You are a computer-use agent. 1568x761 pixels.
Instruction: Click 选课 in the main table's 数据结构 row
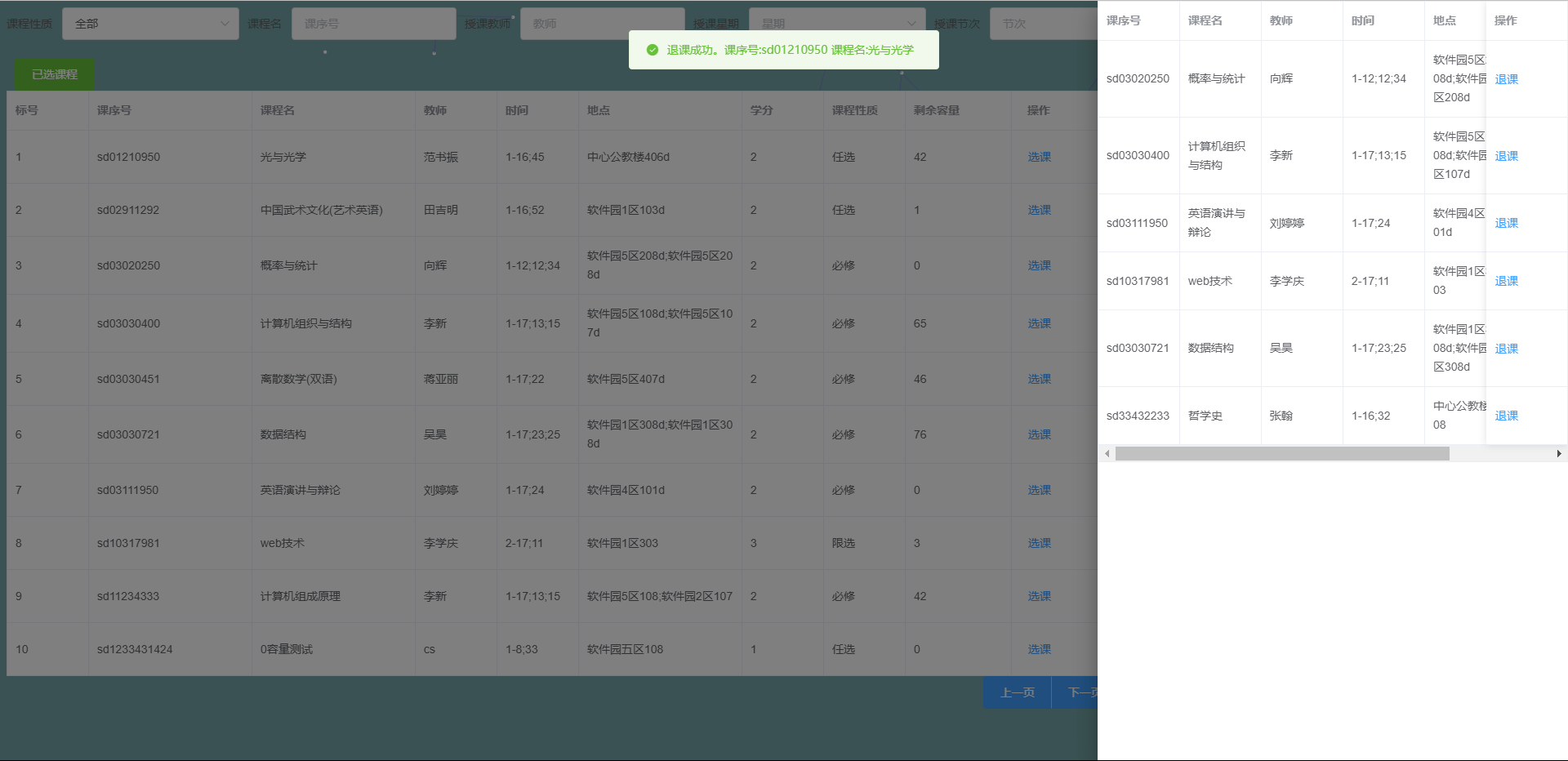pos(1039,434)
